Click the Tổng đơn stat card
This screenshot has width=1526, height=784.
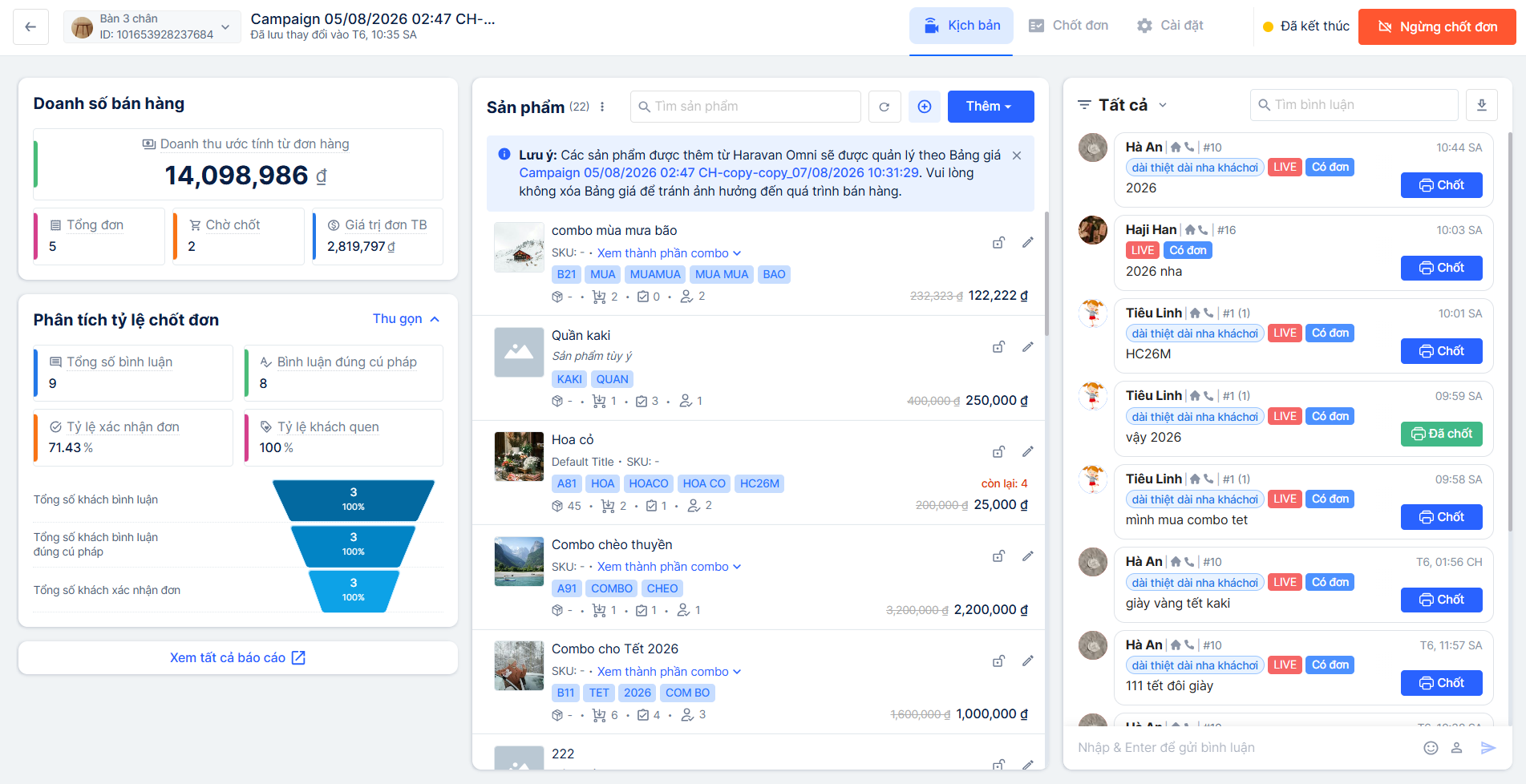(99, 236)
